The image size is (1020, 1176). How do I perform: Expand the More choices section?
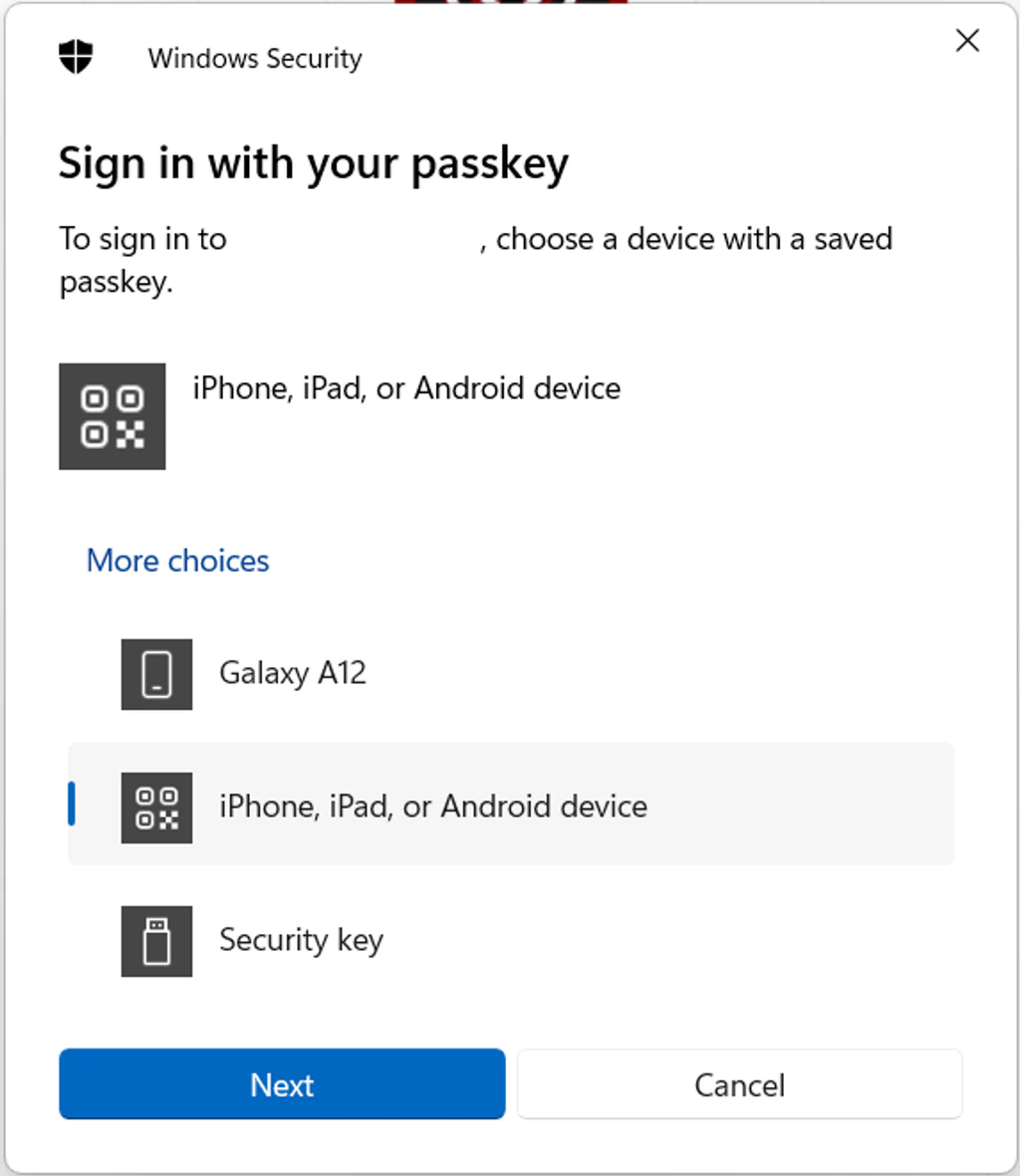click(176, 561)
